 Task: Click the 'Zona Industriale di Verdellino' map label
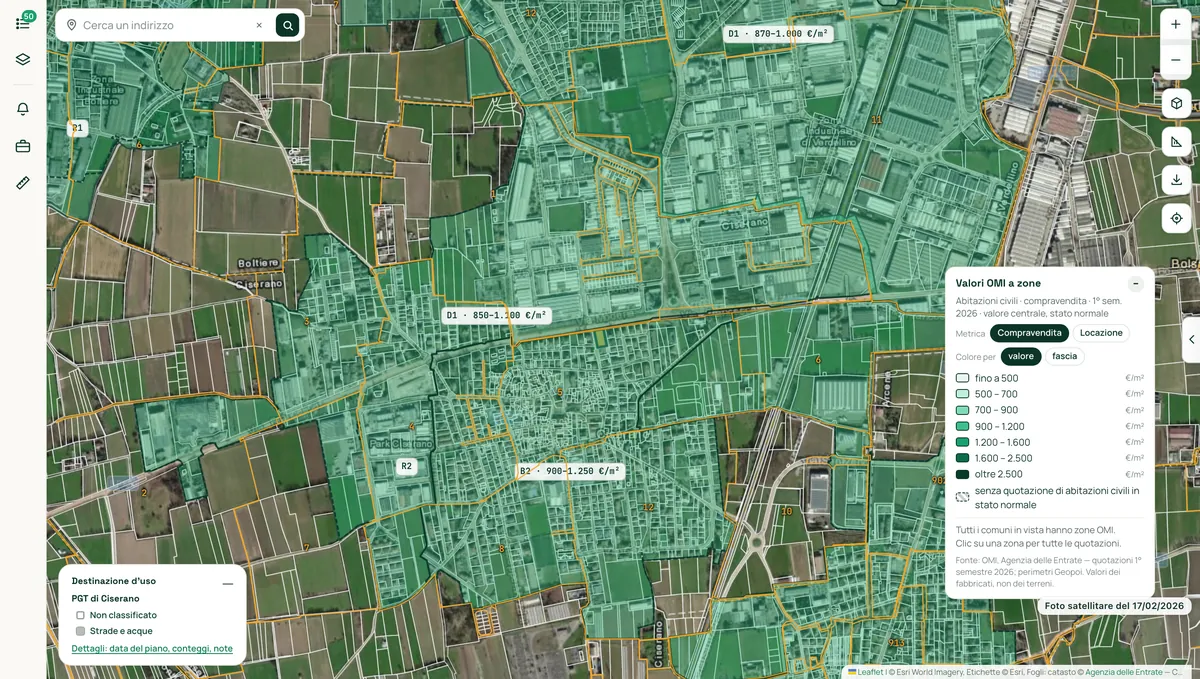831,131
